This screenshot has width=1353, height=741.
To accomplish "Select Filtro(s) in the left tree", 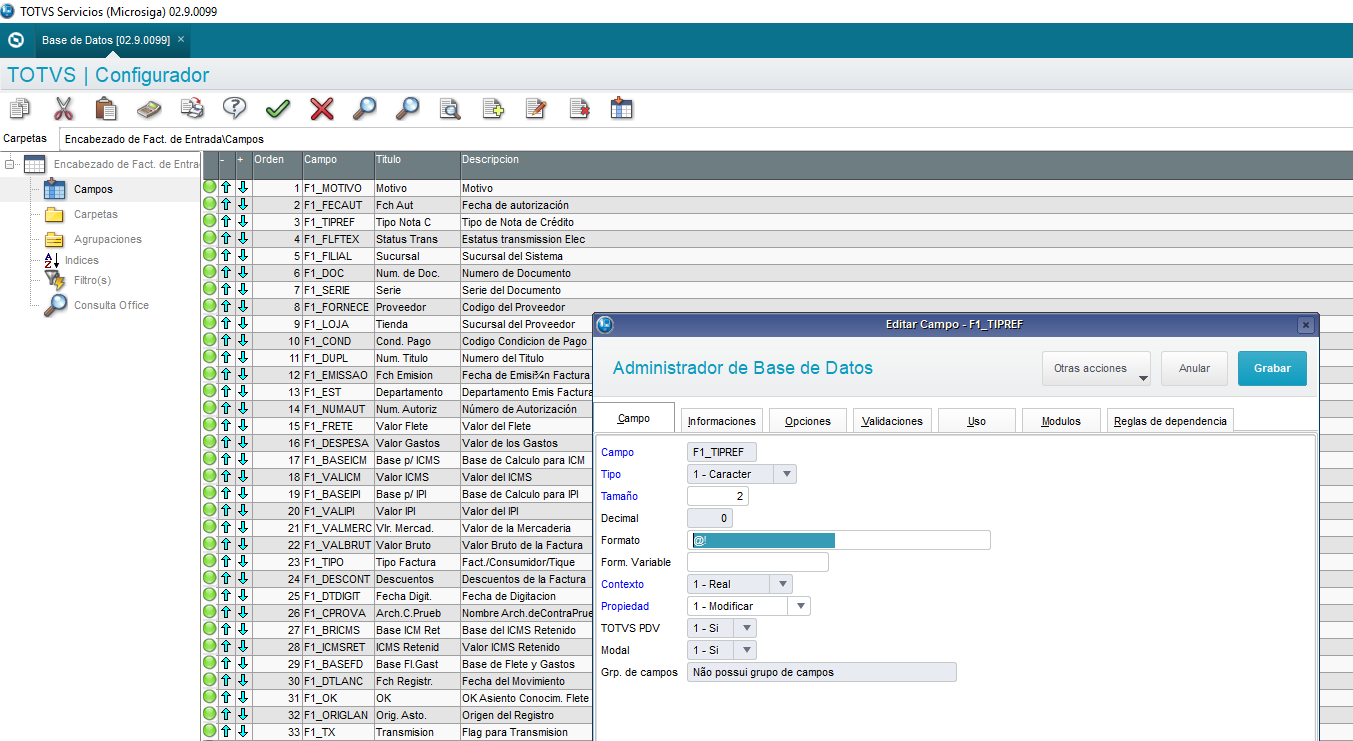I will point(92,280).
